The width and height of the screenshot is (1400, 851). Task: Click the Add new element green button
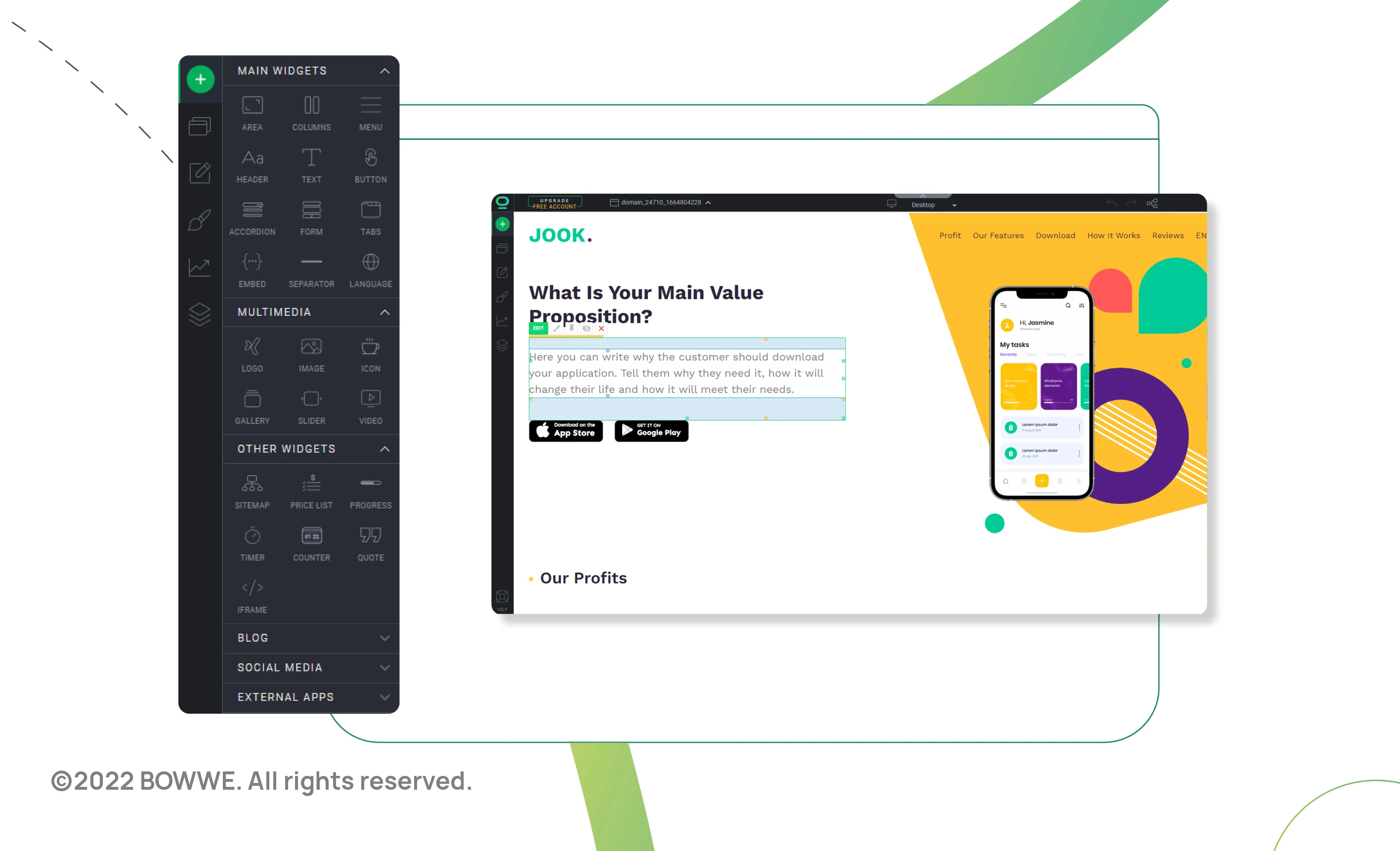(x=200, y=80)
